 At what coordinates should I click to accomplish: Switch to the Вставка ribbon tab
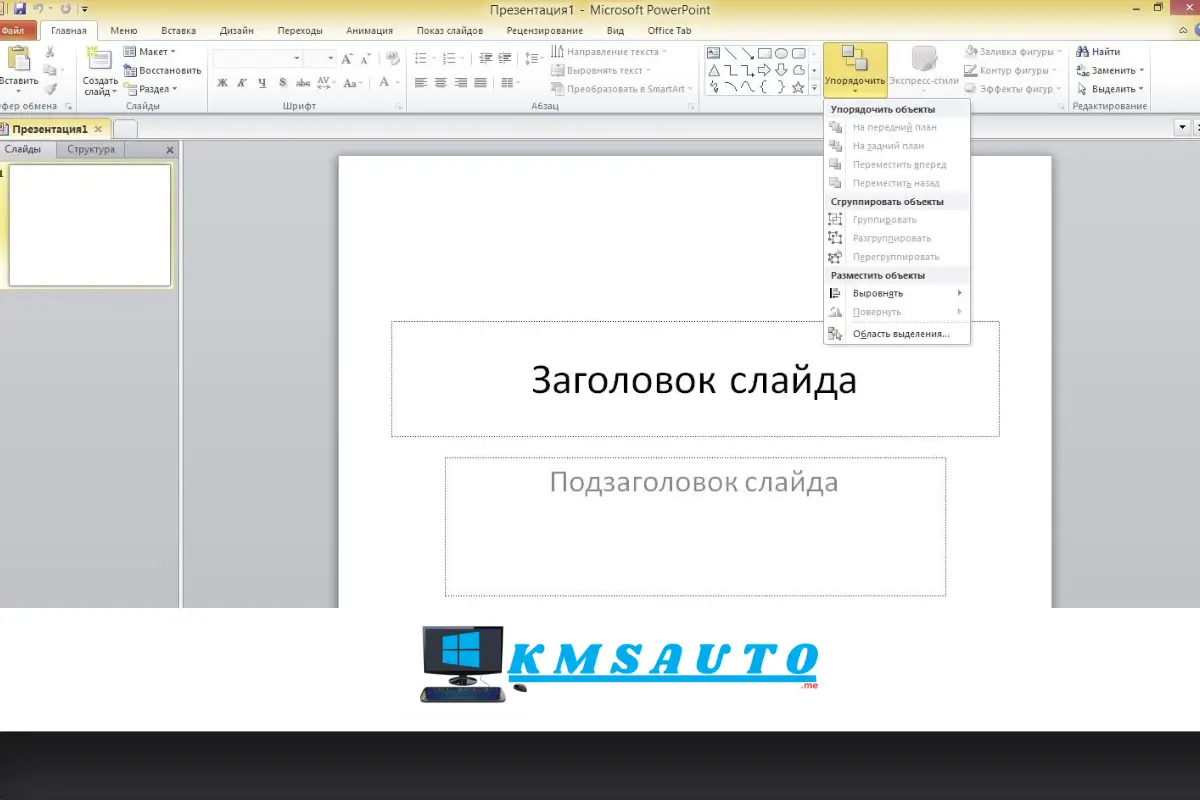pos(178,30)
